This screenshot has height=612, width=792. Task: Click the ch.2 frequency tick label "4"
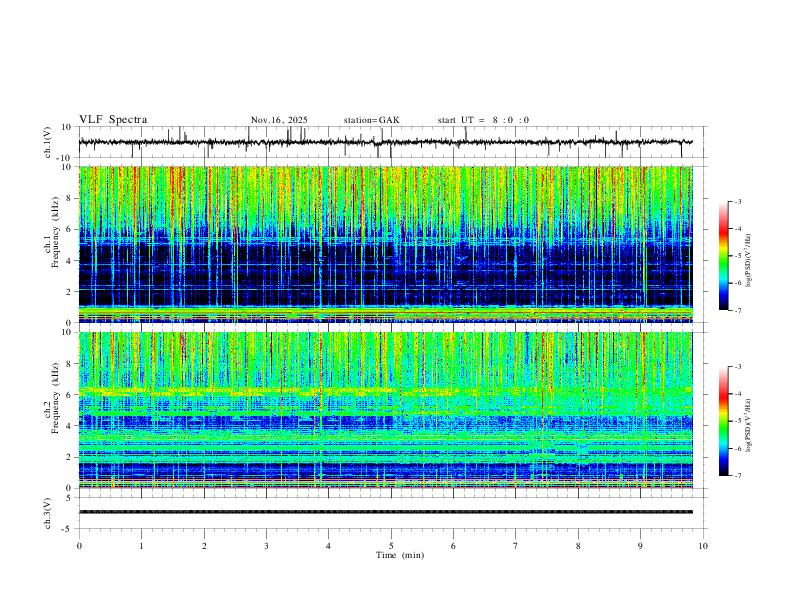tap(69, 426)
